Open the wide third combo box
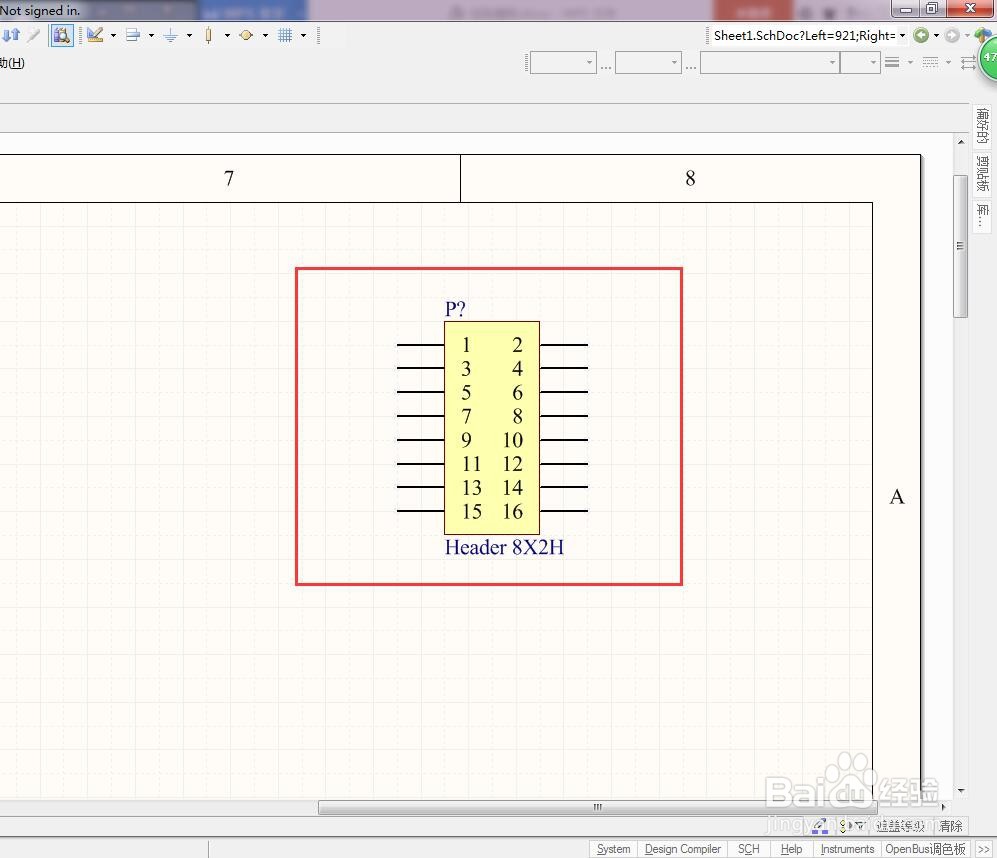 click(x=769, y=62)
